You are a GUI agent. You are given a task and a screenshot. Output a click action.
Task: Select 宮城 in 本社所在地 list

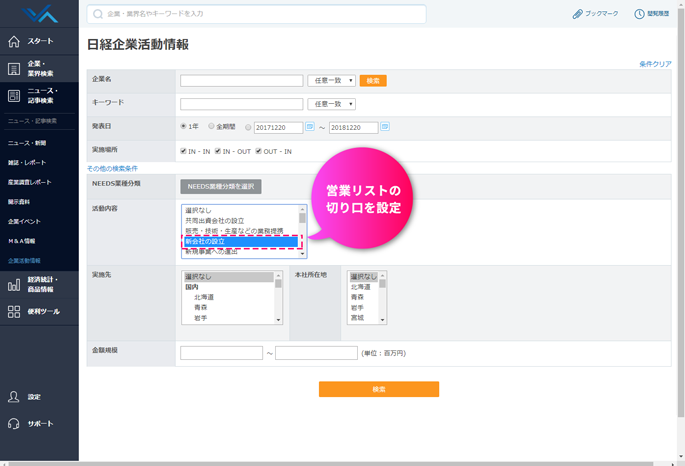pyautogui.click(x=357, y=318)
